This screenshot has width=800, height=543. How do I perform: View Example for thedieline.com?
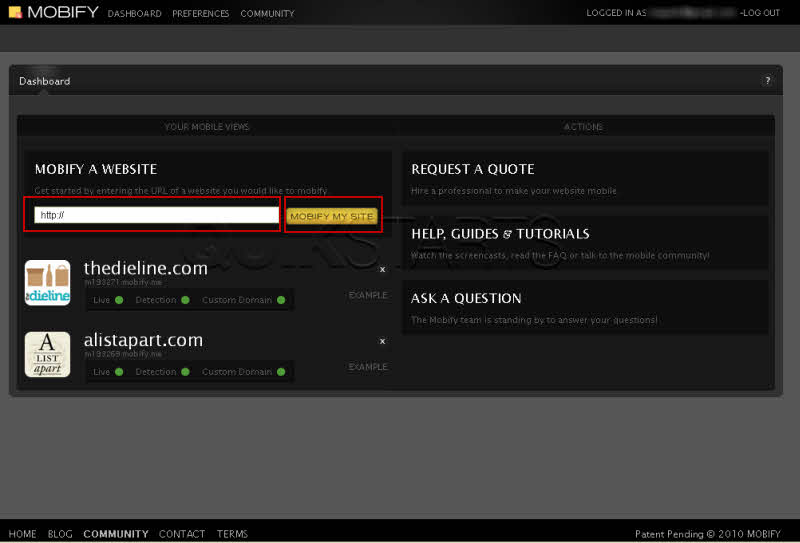click(x=368, y=295)
